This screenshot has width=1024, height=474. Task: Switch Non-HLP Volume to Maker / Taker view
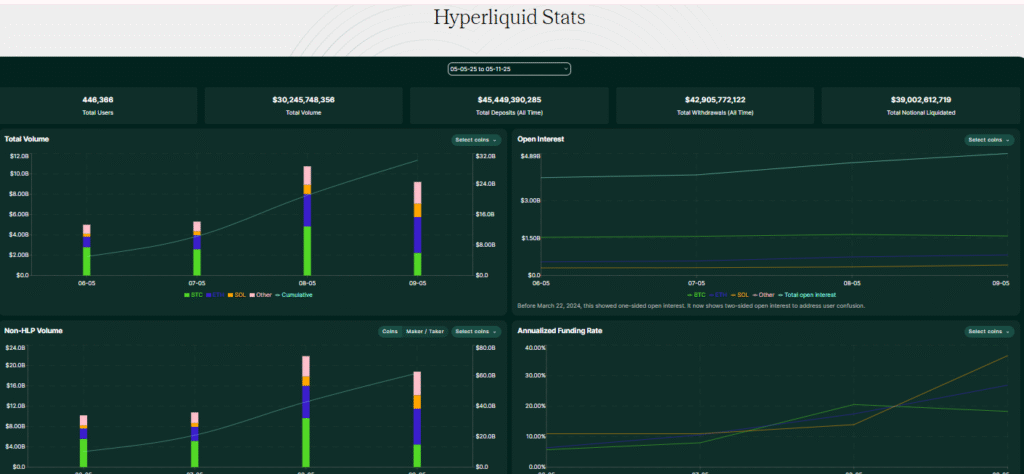pyautogui.click(x=424, y=332)
